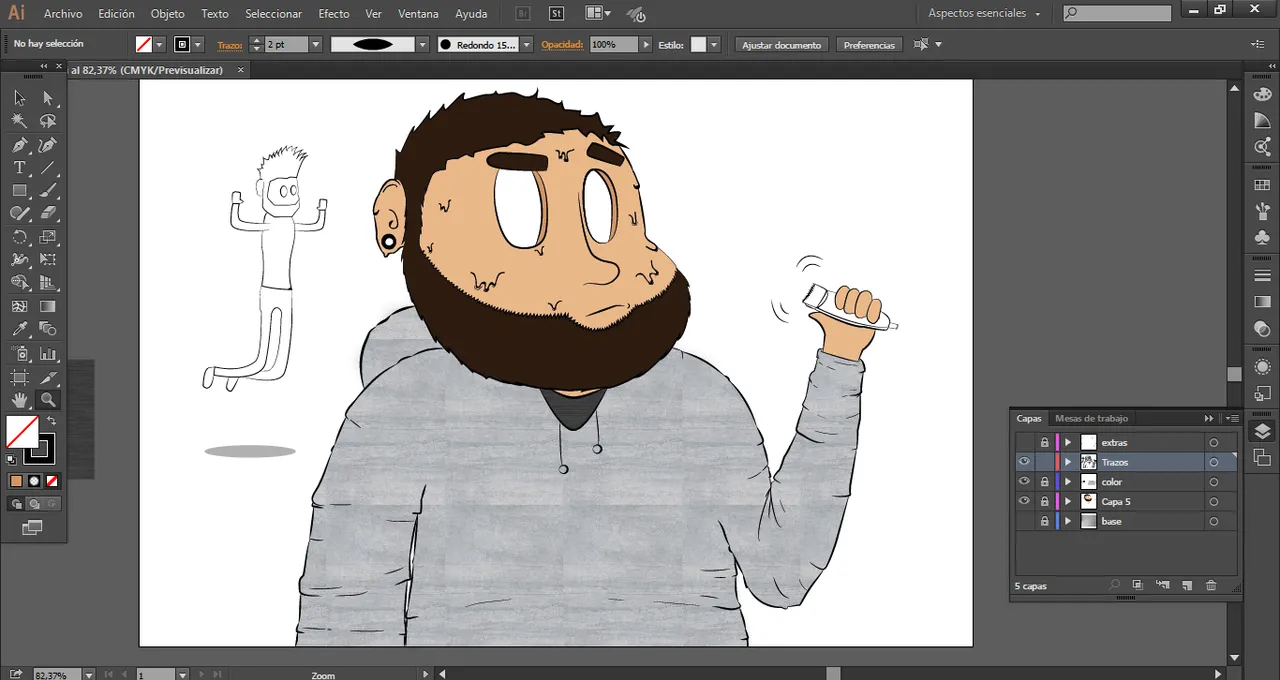Click the Preferencias button

(x=869, y=45)
